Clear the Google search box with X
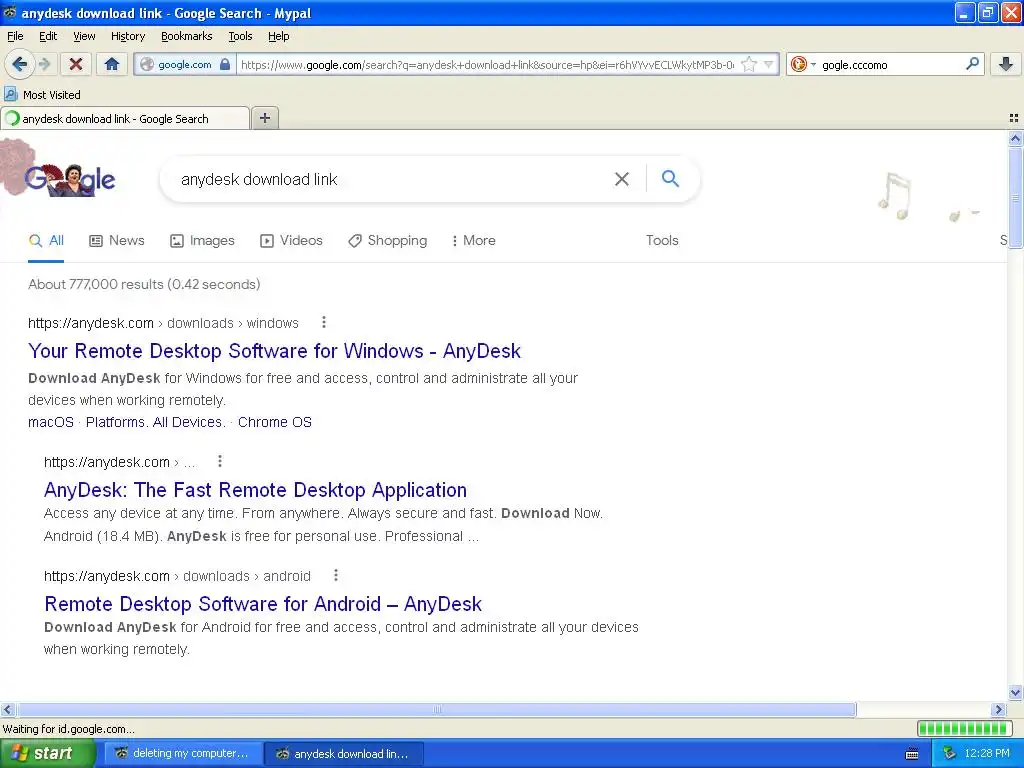 [622, 179]
